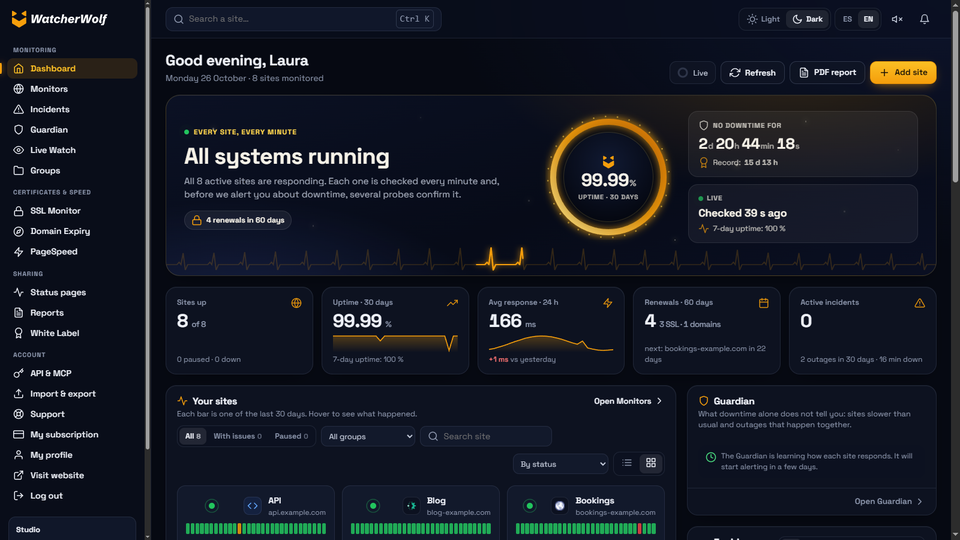Open the By status sort dropdown
960x540 pixels.
click(561, 464)
